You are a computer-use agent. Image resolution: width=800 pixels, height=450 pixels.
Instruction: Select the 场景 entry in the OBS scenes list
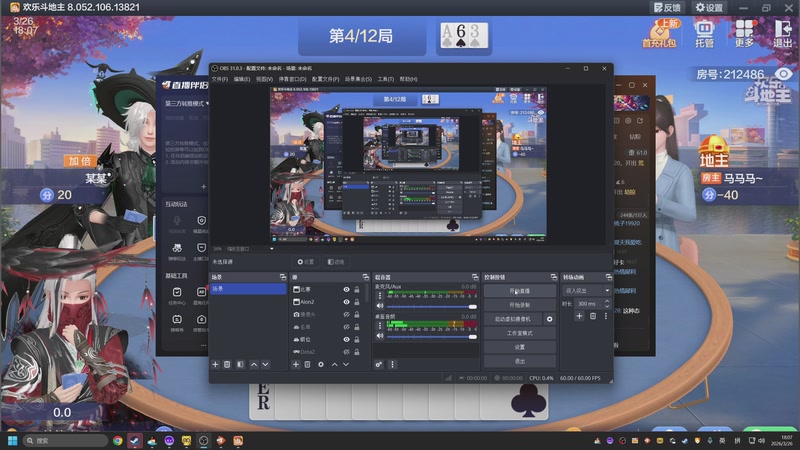click(248, 289)
